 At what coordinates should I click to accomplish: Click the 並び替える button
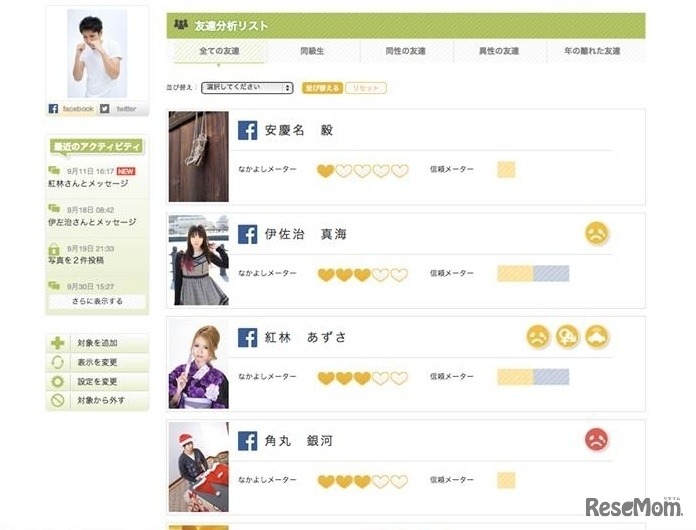(x=322, y=88)
